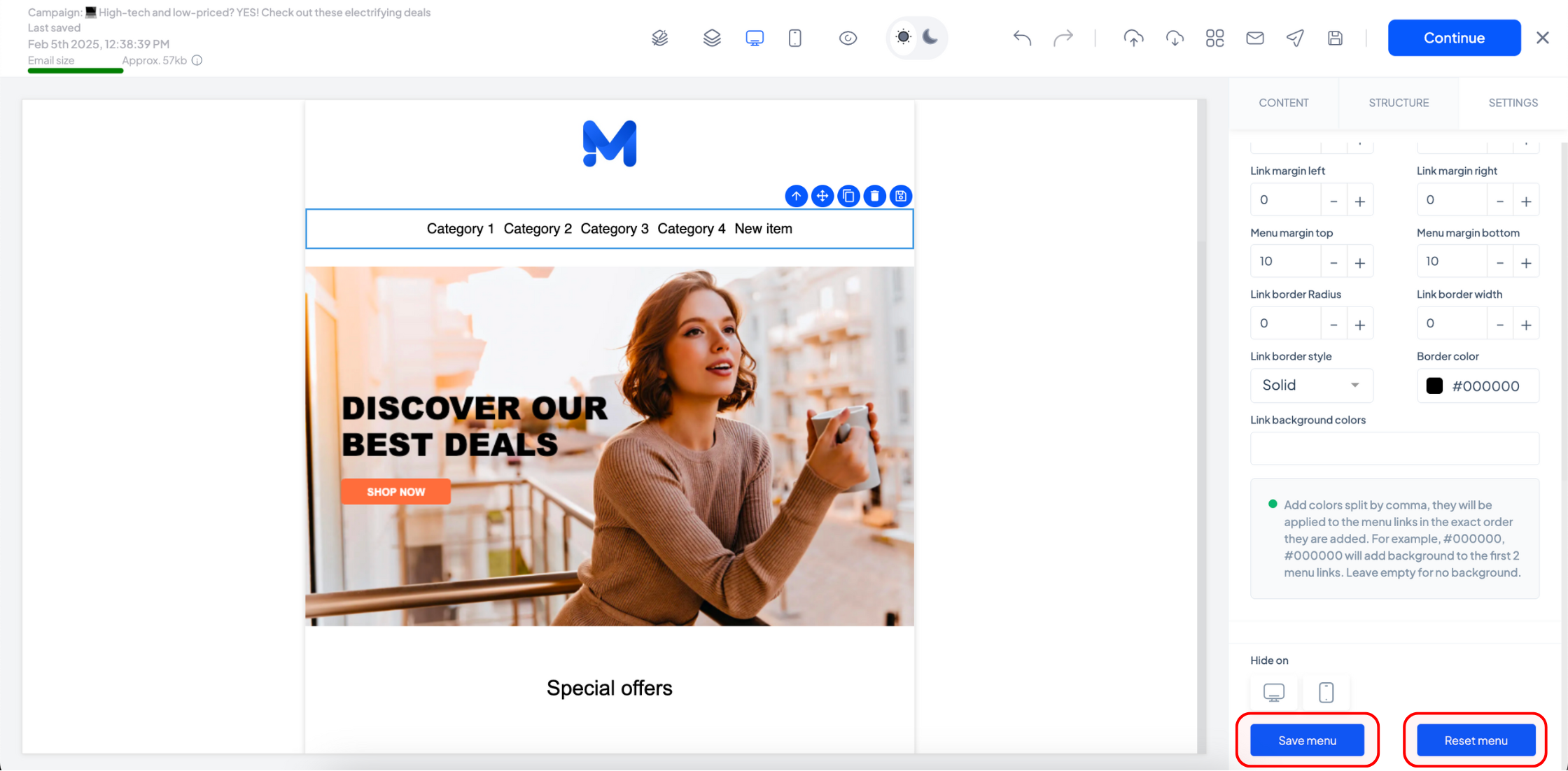The image size is (1568, 771).
Task: Switch to desktop preview mode
Action: tap(755, 38)
